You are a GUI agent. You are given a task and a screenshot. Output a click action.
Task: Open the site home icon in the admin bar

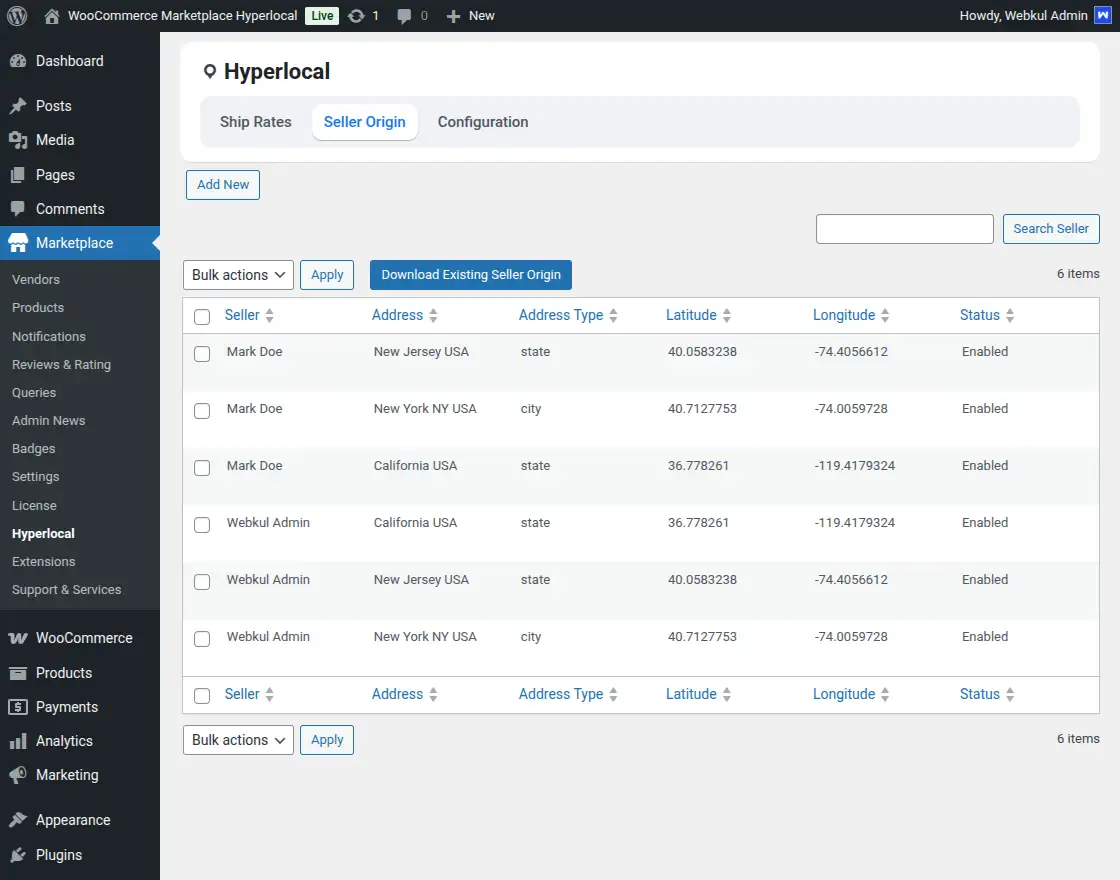click(x=51, y=16)
